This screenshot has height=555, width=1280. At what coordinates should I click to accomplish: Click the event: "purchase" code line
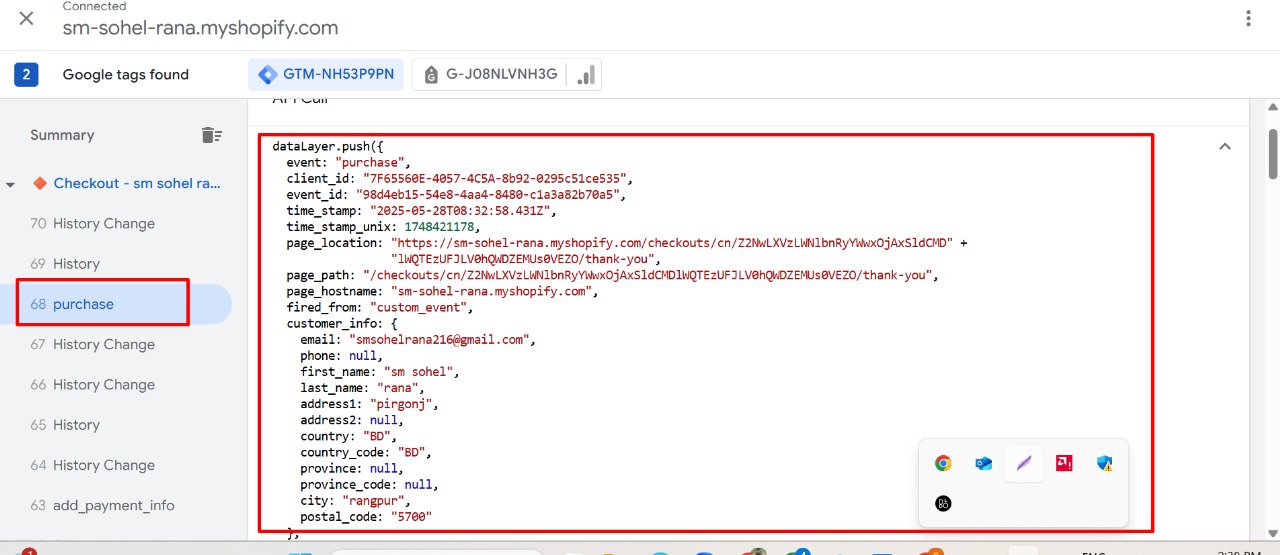(x=349, y=162)
